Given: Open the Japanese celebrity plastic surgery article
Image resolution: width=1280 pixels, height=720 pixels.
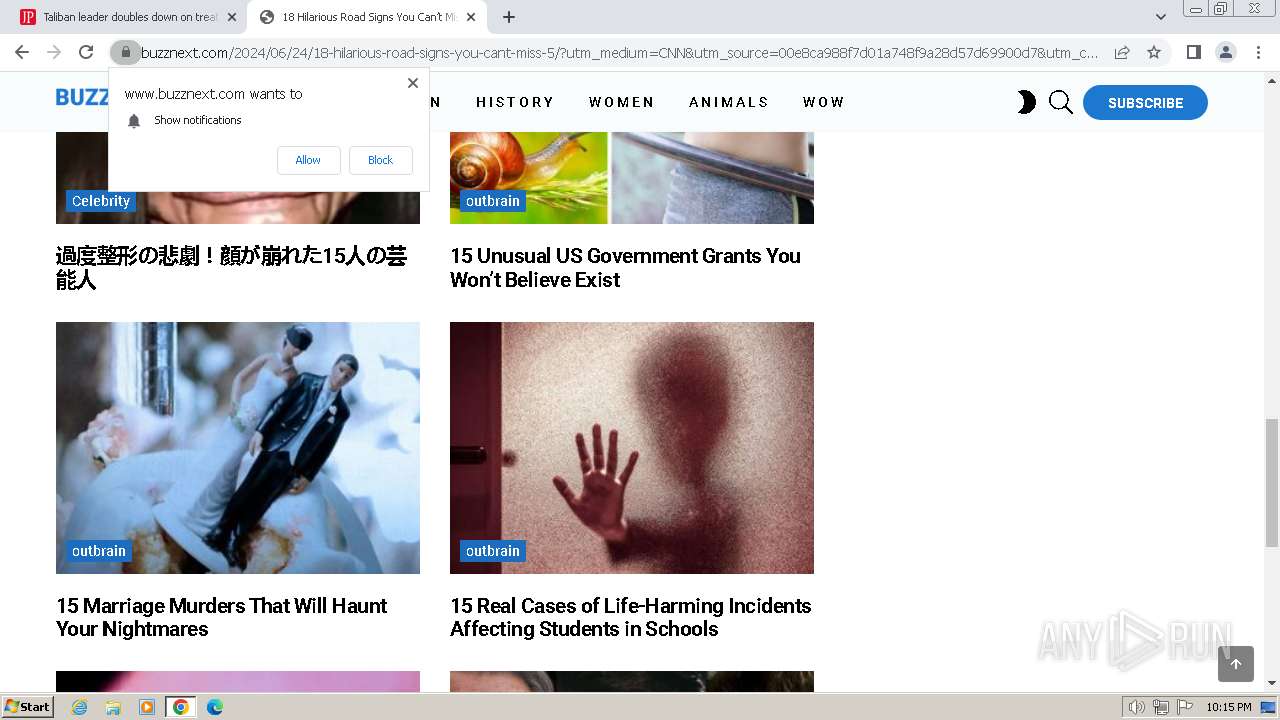Looking at the screenshot, I should [x=231, y=267].
